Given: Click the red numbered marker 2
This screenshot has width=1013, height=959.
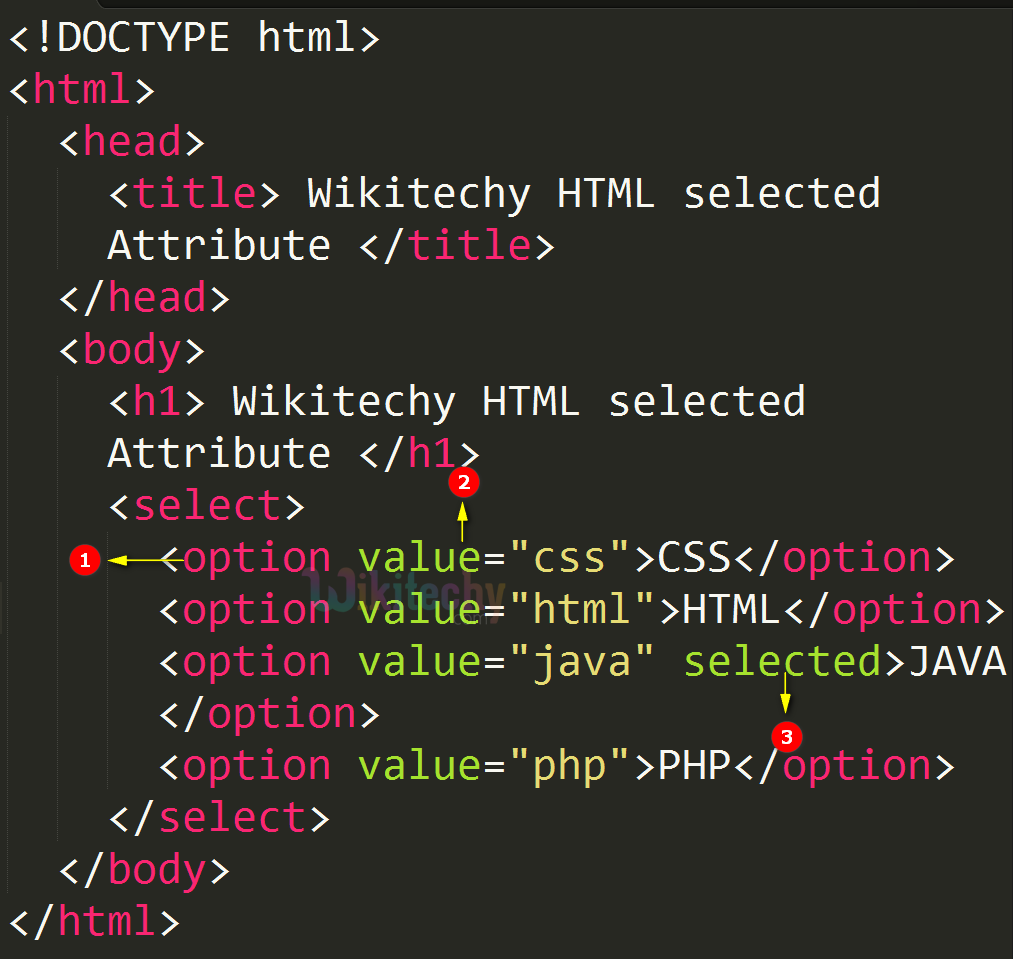Looking at the screenshot, I should [x=464, y=483].
